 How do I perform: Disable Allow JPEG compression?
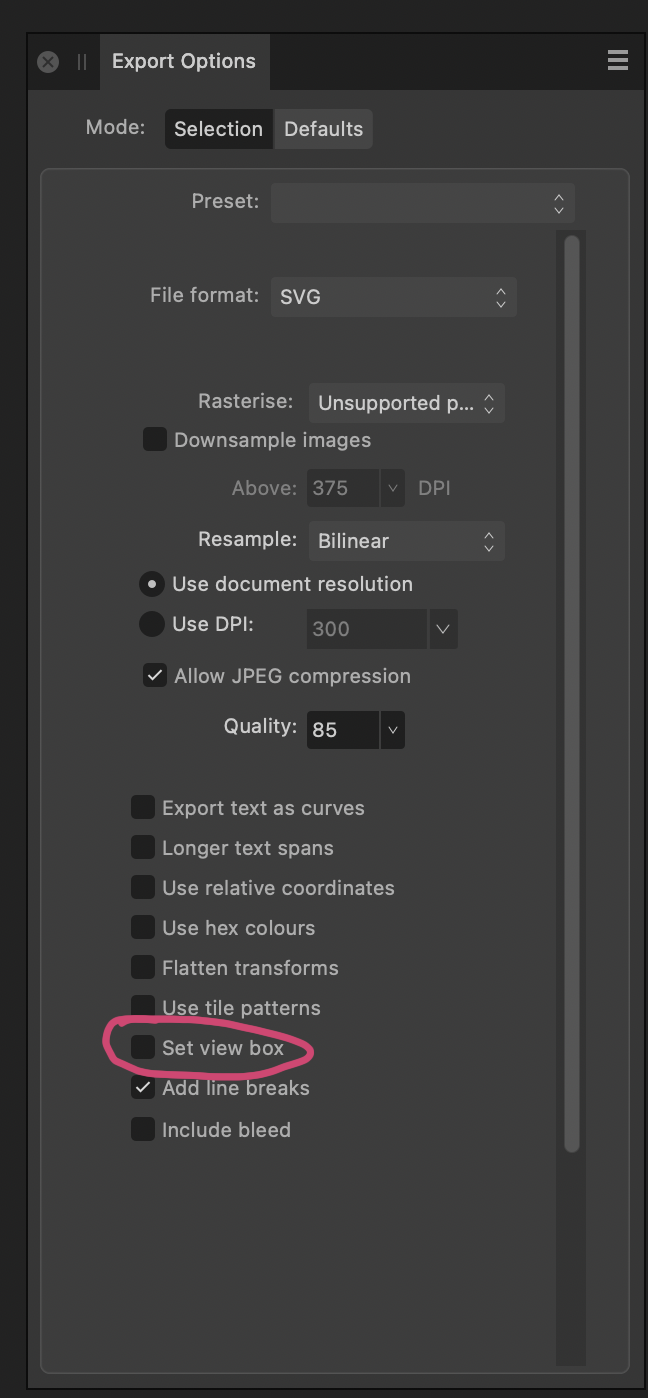(x=154, y=676)
